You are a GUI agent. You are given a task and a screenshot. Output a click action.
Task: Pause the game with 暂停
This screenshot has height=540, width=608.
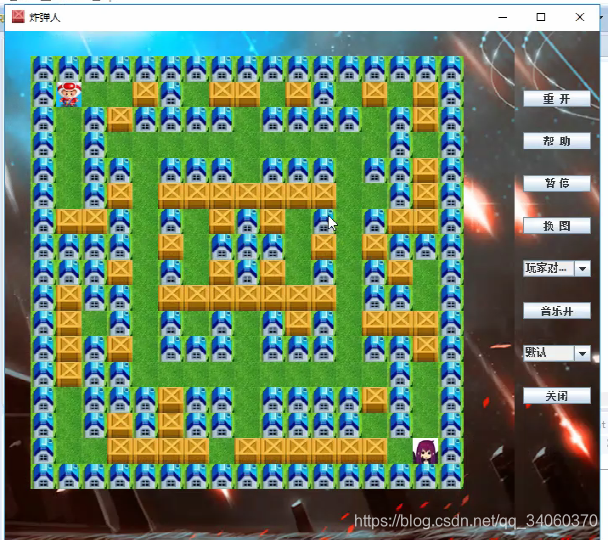tap(557, 183)
